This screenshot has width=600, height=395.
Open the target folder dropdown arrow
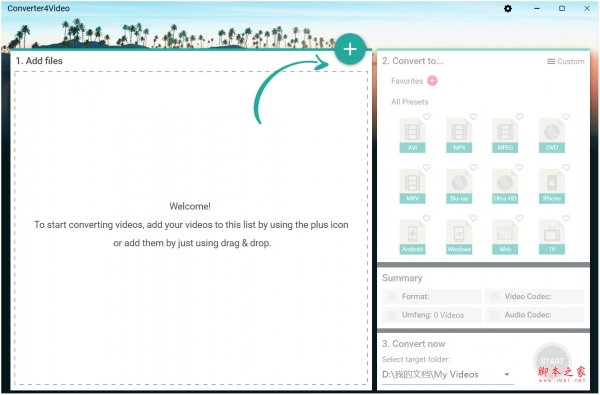click(x=507, y=374)
